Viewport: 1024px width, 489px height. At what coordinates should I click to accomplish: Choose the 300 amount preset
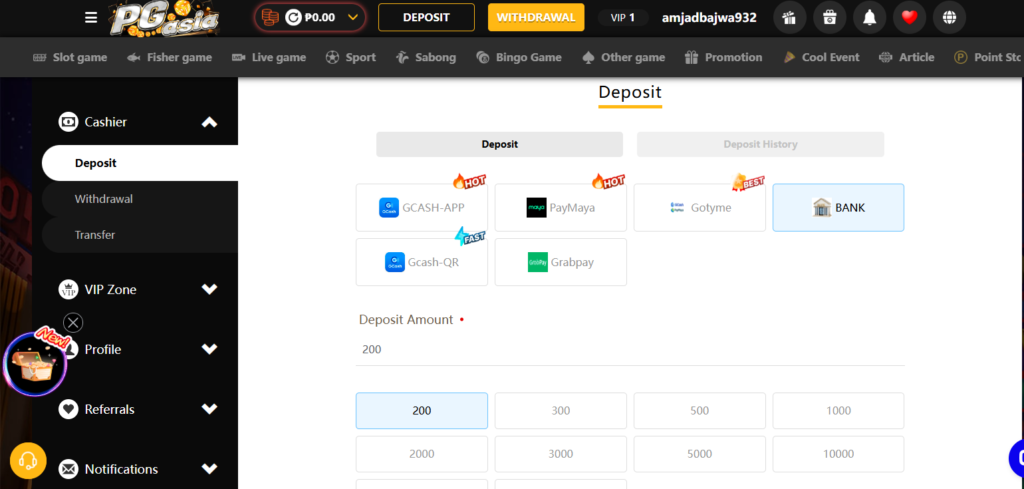pyautogui.click(x=560, y=411)
